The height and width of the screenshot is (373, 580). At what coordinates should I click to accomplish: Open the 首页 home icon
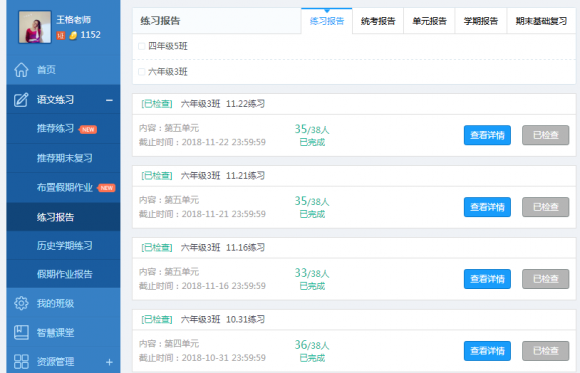pos(21,70)
